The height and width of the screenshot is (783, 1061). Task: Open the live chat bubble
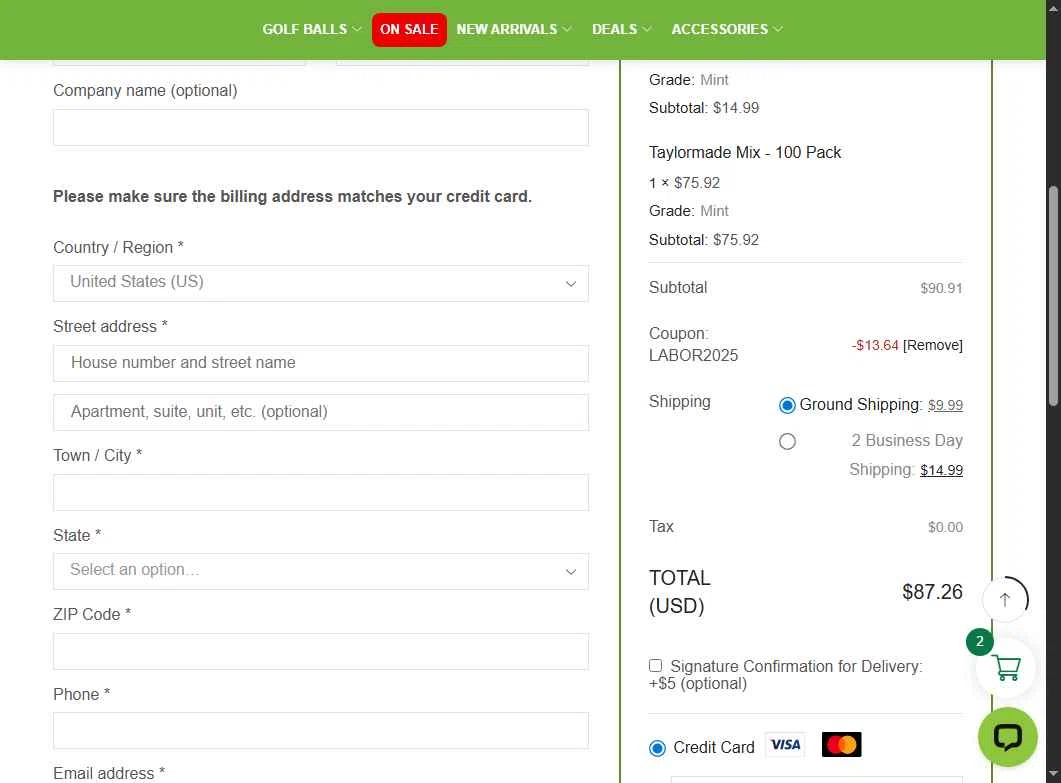click(x=1008, y=736)
